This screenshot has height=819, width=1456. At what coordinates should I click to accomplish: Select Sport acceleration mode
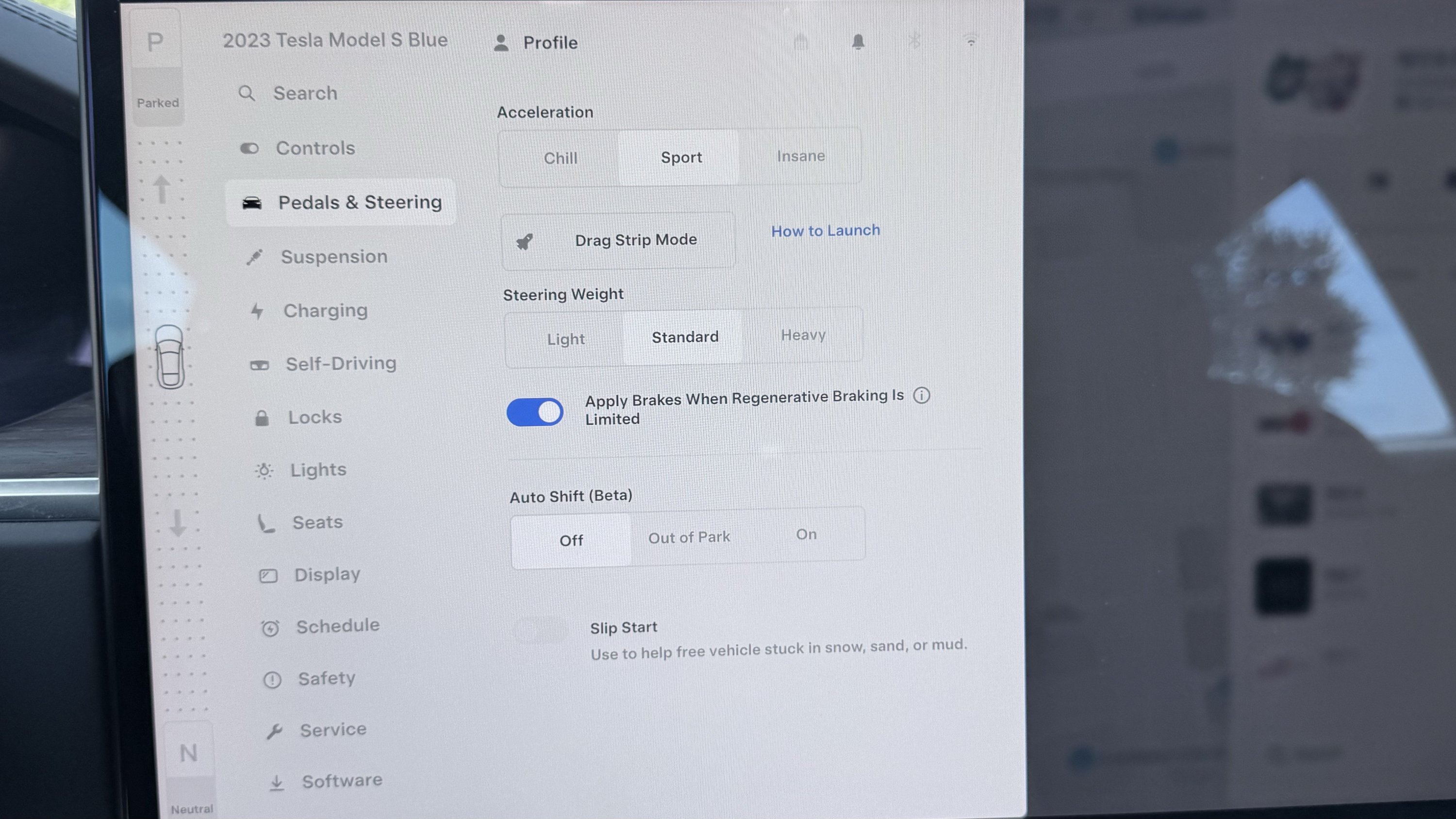680,157
